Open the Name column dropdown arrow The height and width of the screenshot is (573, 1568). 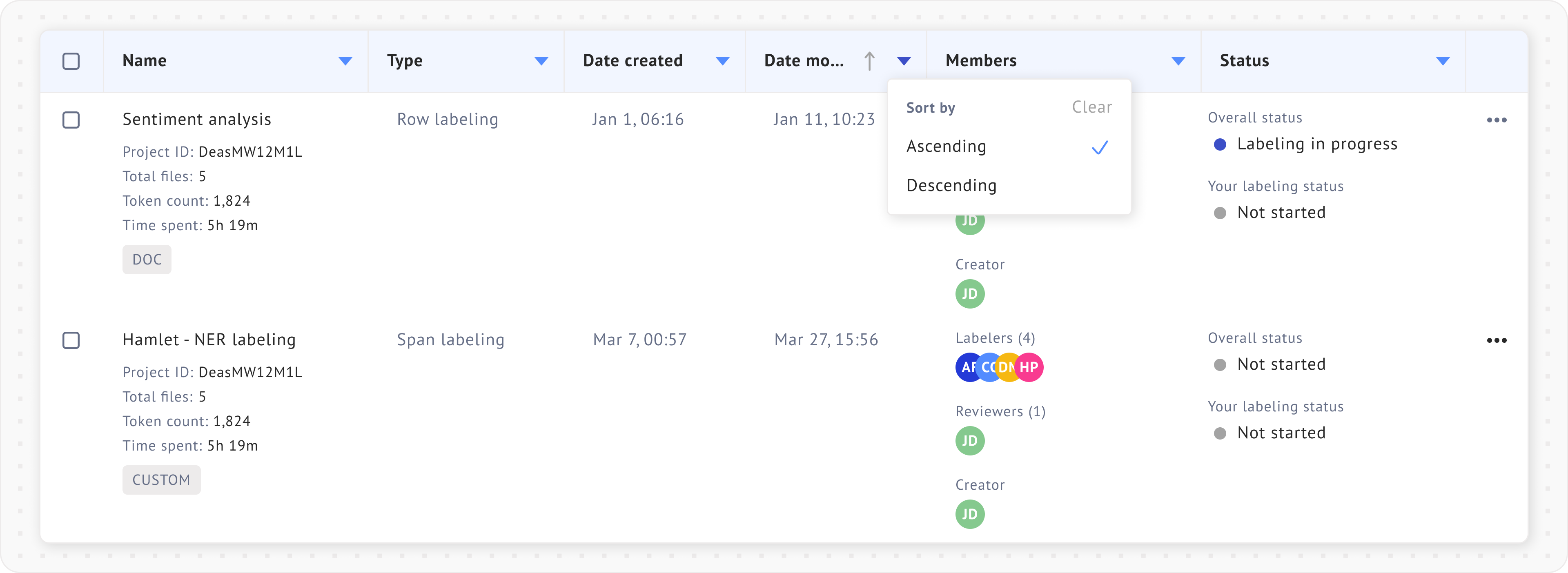345,61
